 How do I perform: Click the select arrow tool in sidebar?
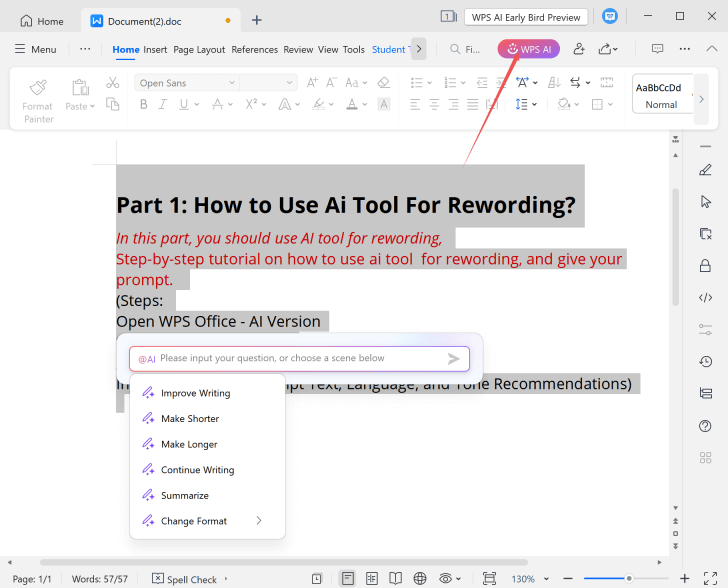tap(705, 201)
